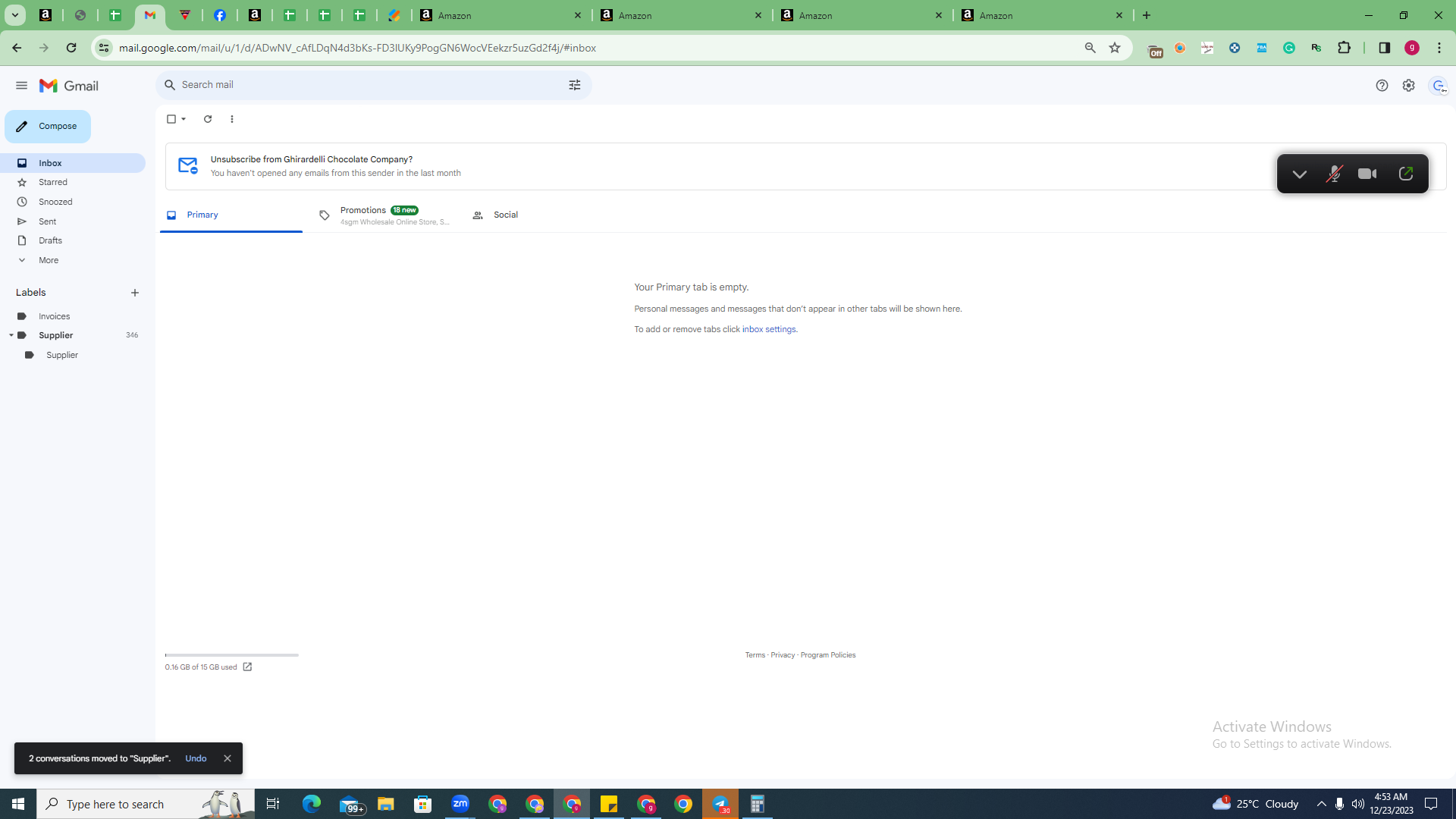Open search options filter icon in search bar
Screen dimensions: 1456x819
[x=575, y=85]
